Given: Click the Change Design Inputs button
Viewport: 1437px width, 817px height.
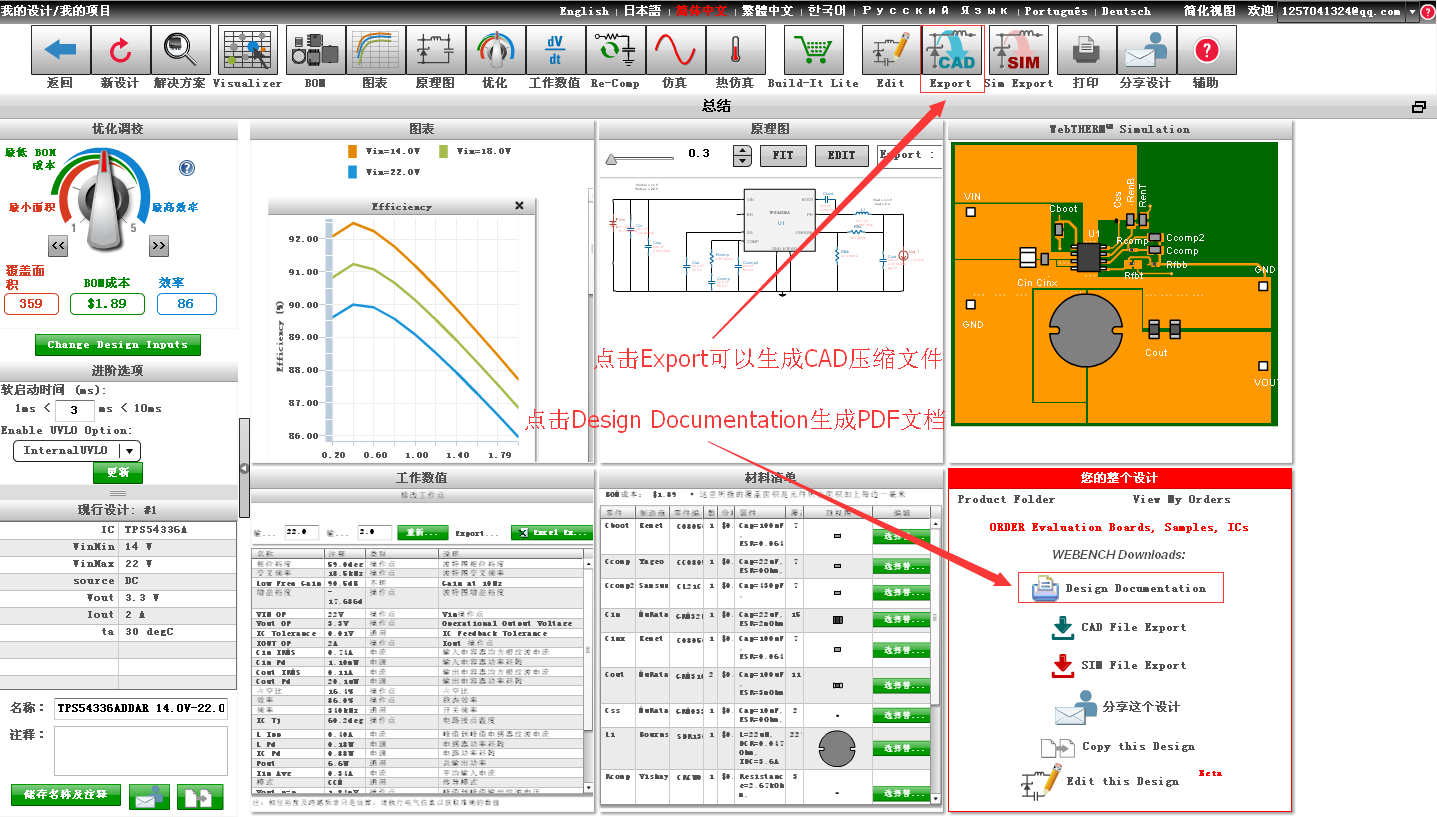Looking at the screenshot, I should [117, 345].
